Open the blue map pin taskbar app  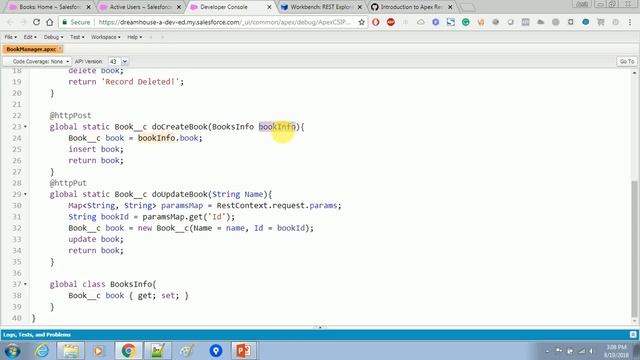tap(216, 351)
